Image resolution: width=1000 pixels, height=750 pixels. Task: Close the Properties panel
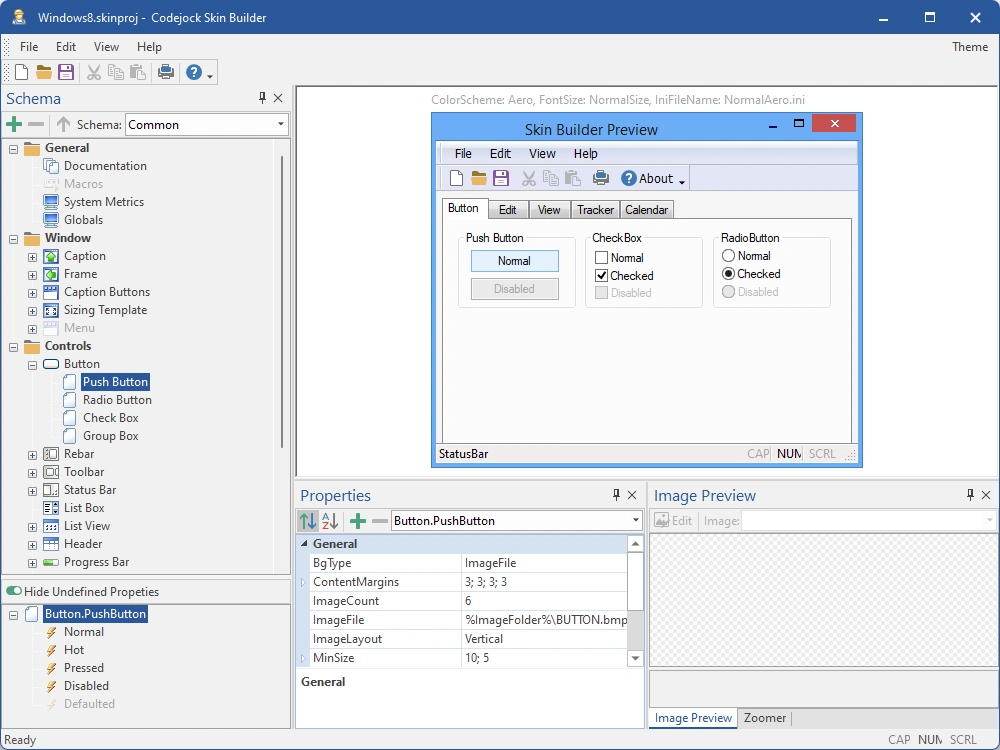(x=632, y=495)
